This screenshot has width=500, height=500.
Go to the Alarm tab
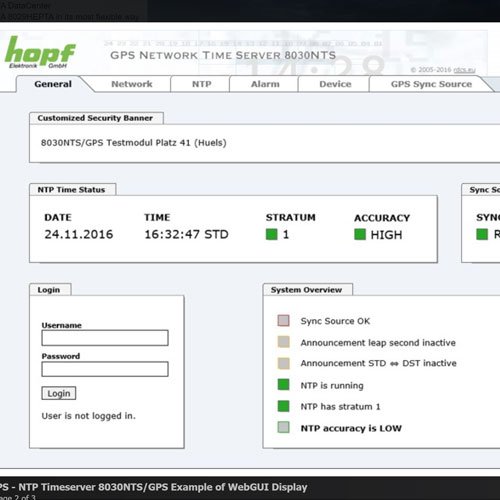click(x=265, y=84)
